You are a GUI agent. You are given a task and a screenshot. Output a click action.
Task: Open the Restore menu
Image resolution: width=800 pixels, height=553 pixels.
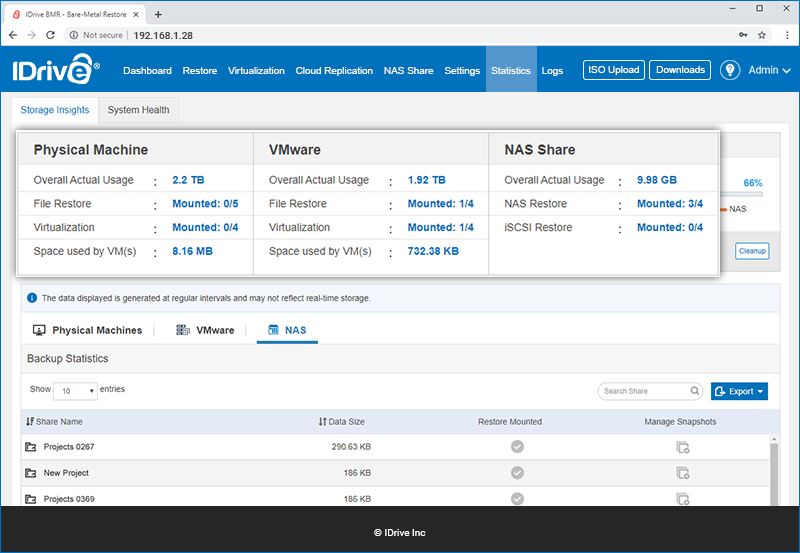pyautogui.click(x=199, y=70)
